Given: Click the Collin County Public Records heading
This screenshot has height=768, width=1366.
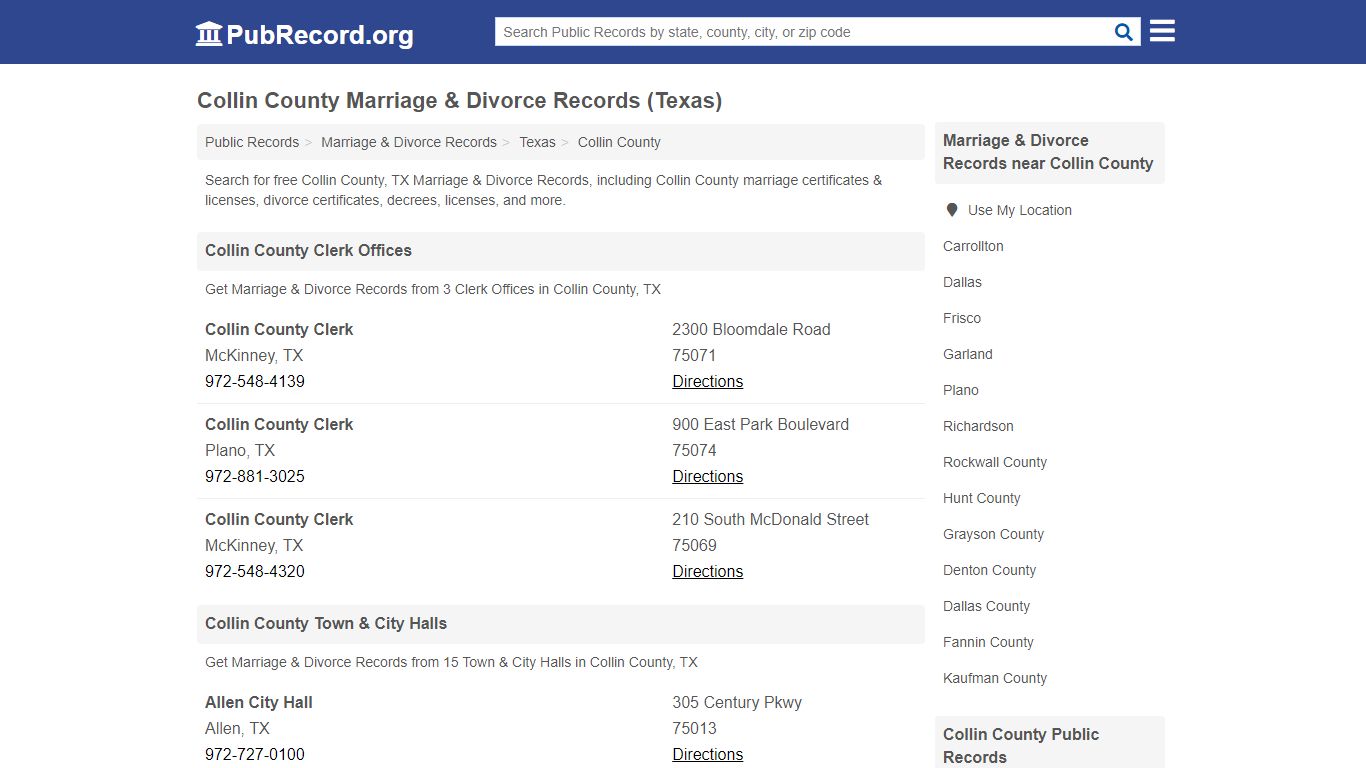Looking at the screenshot, I should [1021, 745].
